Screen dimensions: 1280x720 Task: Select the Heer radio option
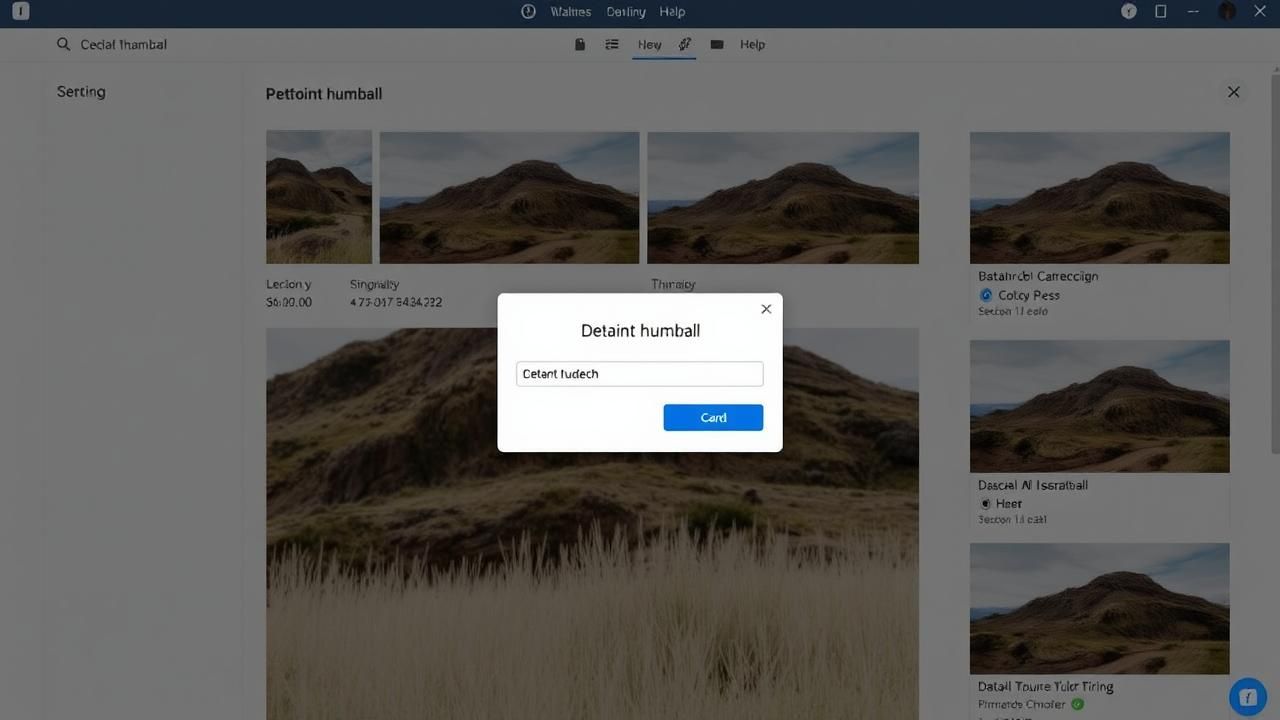pyautogui.click(x=986, y=504)
